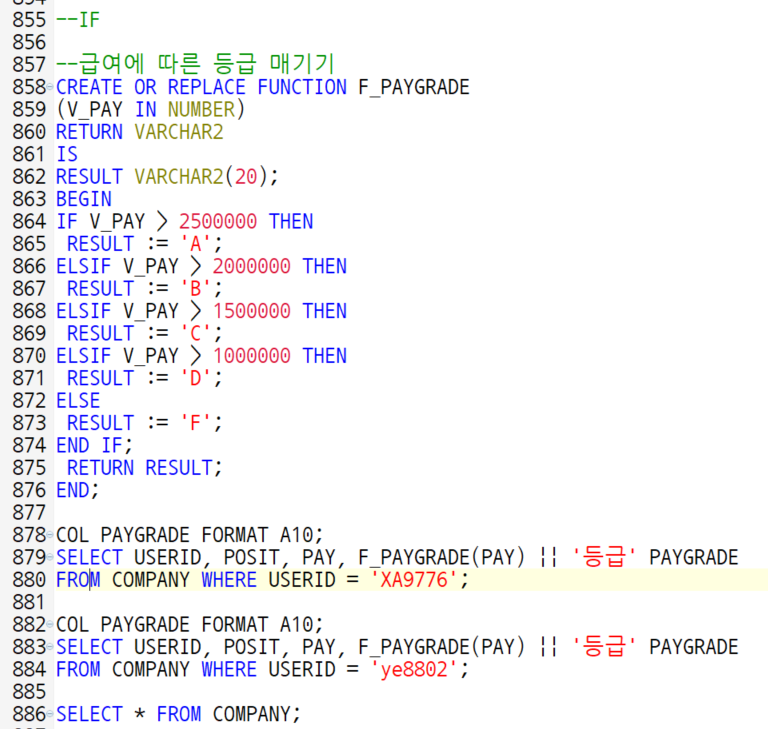768x729 pixels.
Task: Click line number 885 in the gutter
Action: (x=29, y=692)
